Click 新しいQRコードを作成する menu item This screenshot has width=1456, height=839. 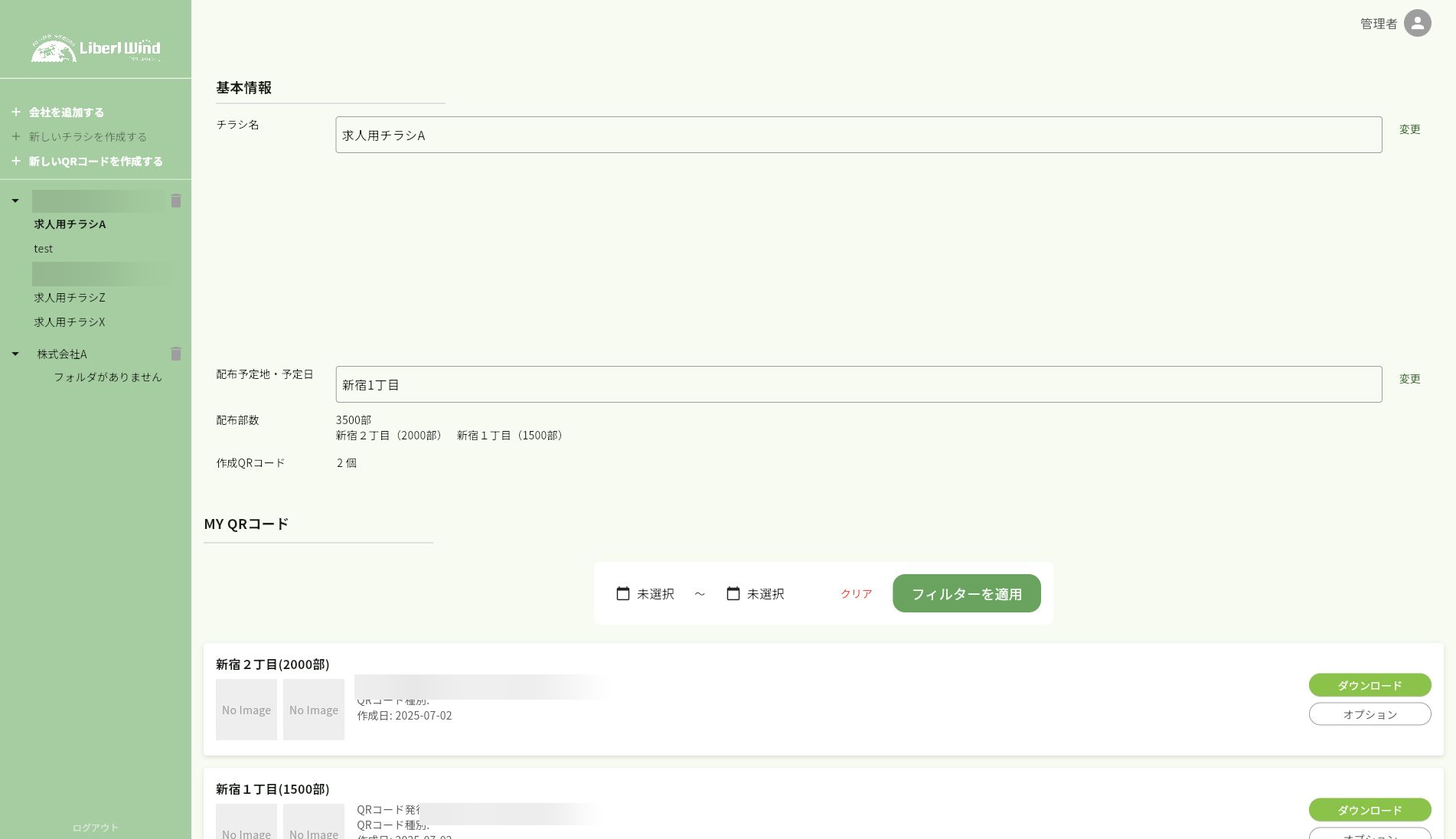pos(96,161)
